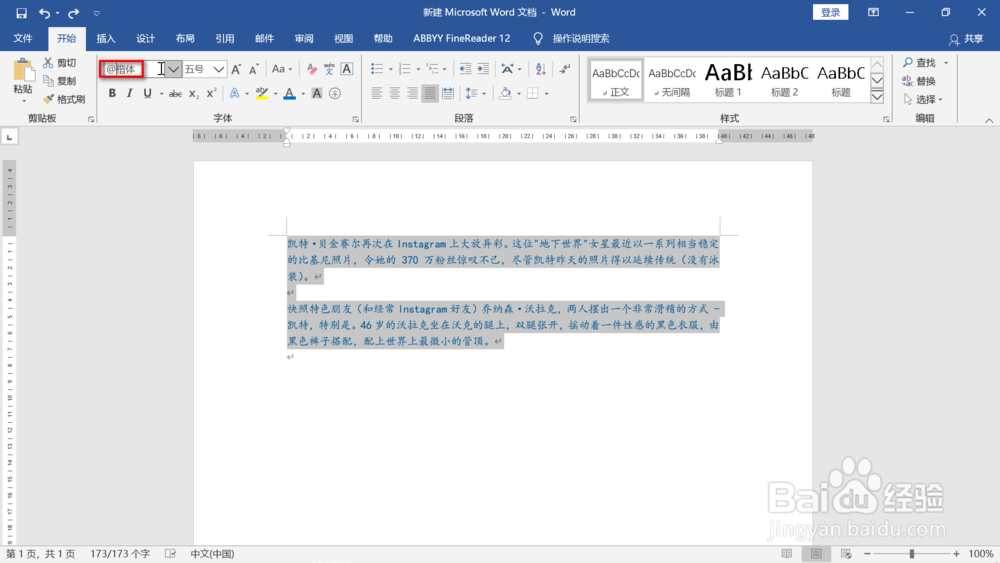Screen dimensions: 1000x563
Task: Open the File (文件) tab
Action: [x=23, y=38]
